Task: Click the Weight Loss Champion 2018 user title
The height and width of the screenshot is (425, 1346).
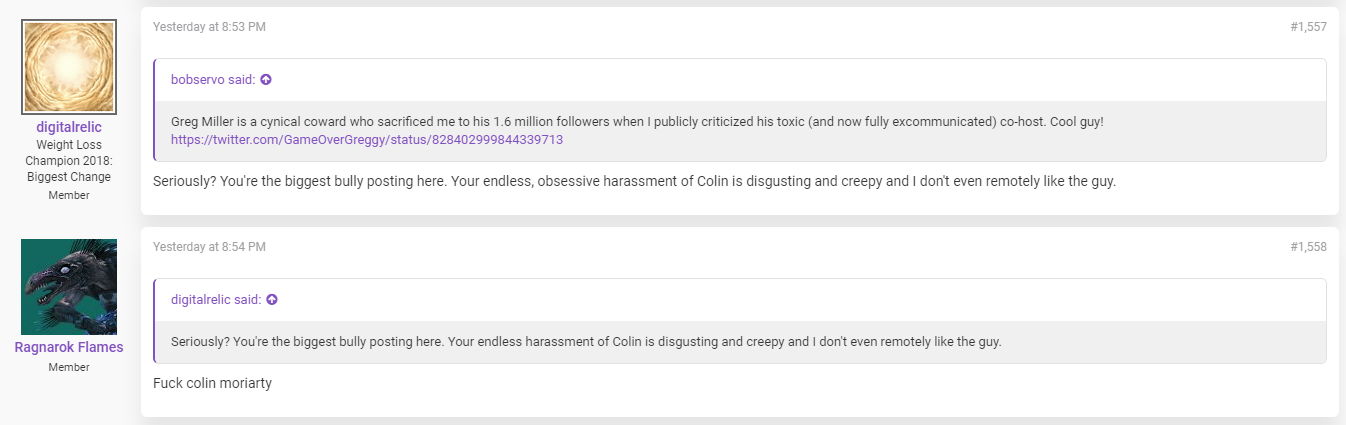Action: 69,161
